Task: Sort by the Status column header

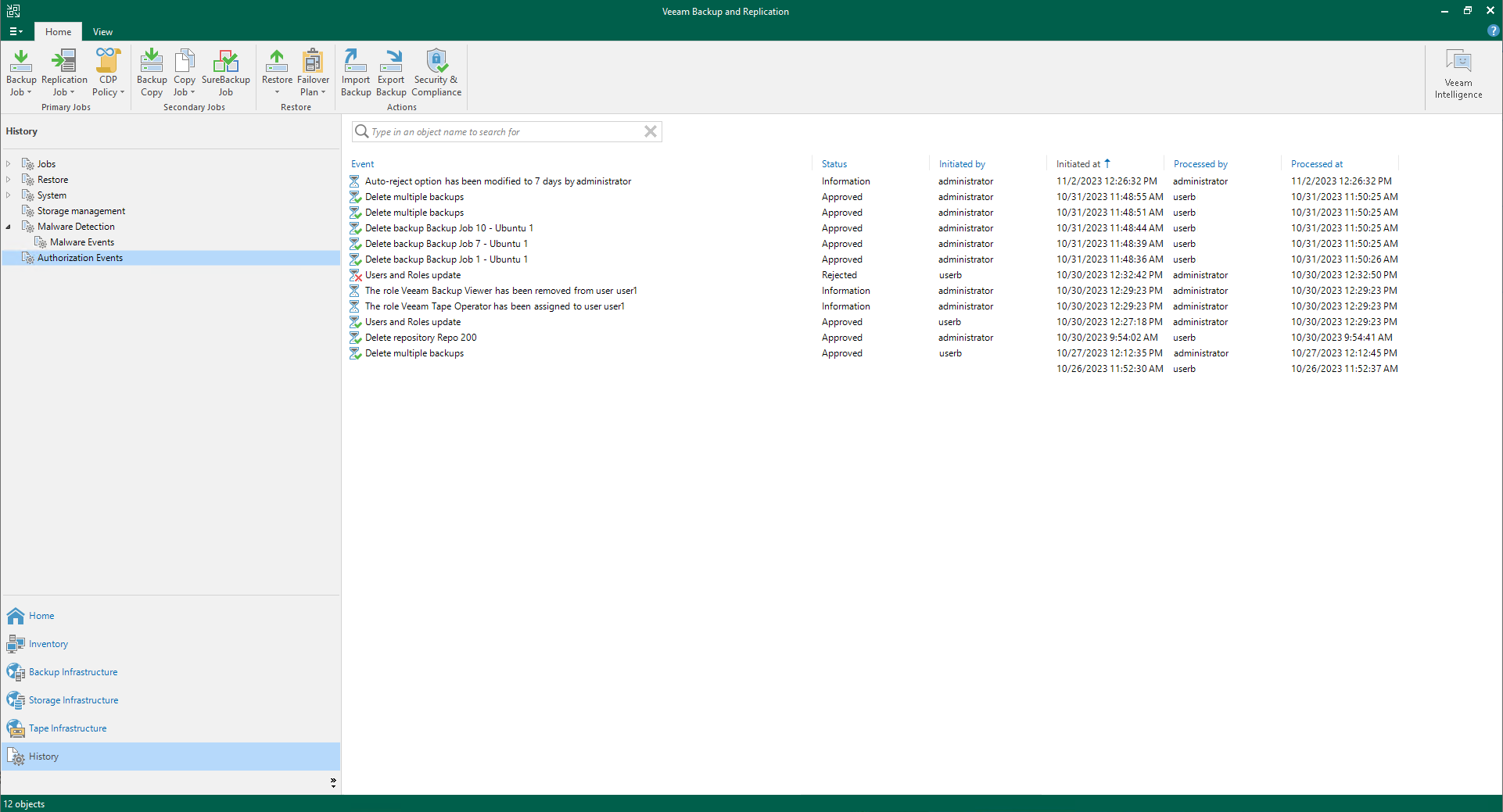Action: click(x=834, y=164)
